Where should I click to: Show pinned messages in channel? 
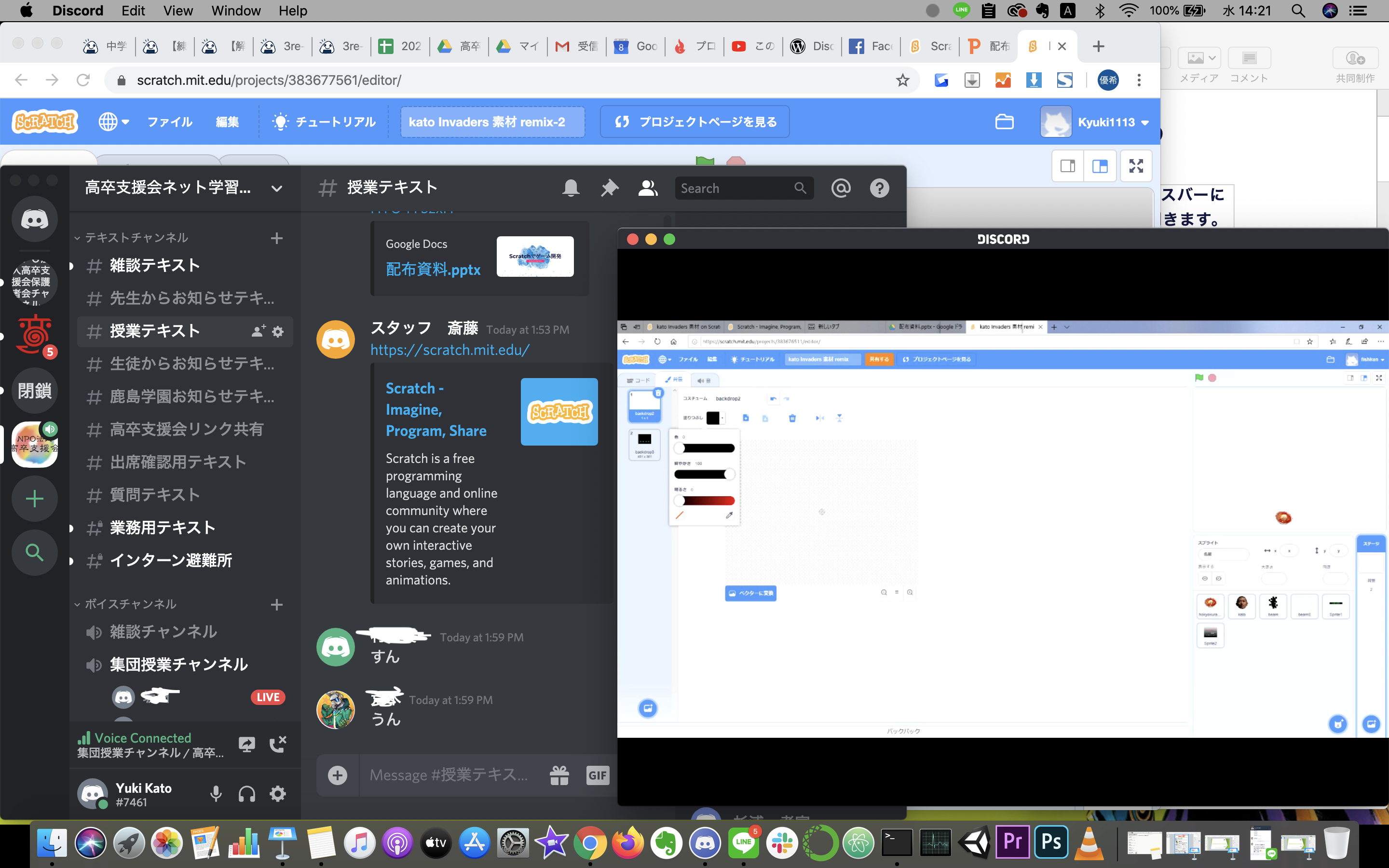609,188
